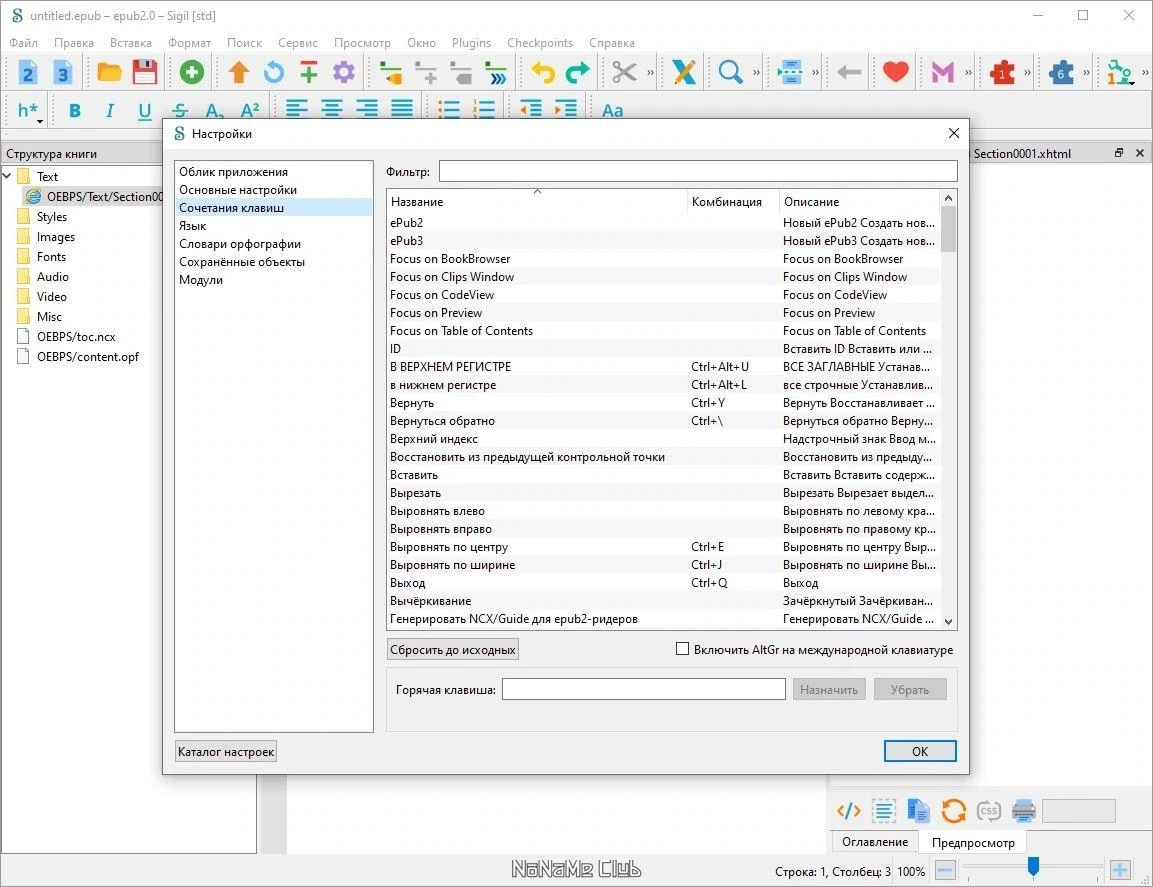The height and width of the screenshot is (887, 1153).
Task: Click the Preview inspect code icon
Action: [x=849, y=811]
